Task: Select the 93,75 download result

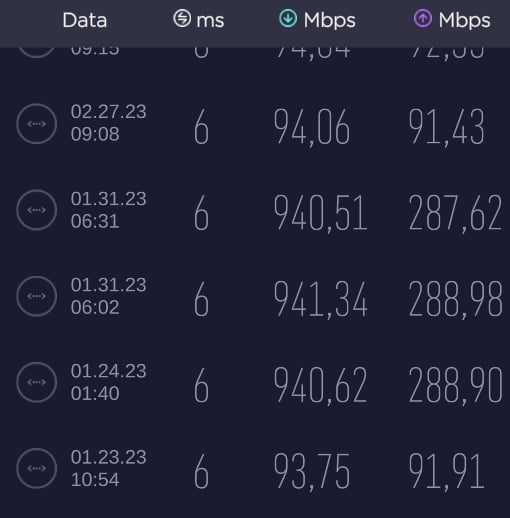Action: point(312,472)
